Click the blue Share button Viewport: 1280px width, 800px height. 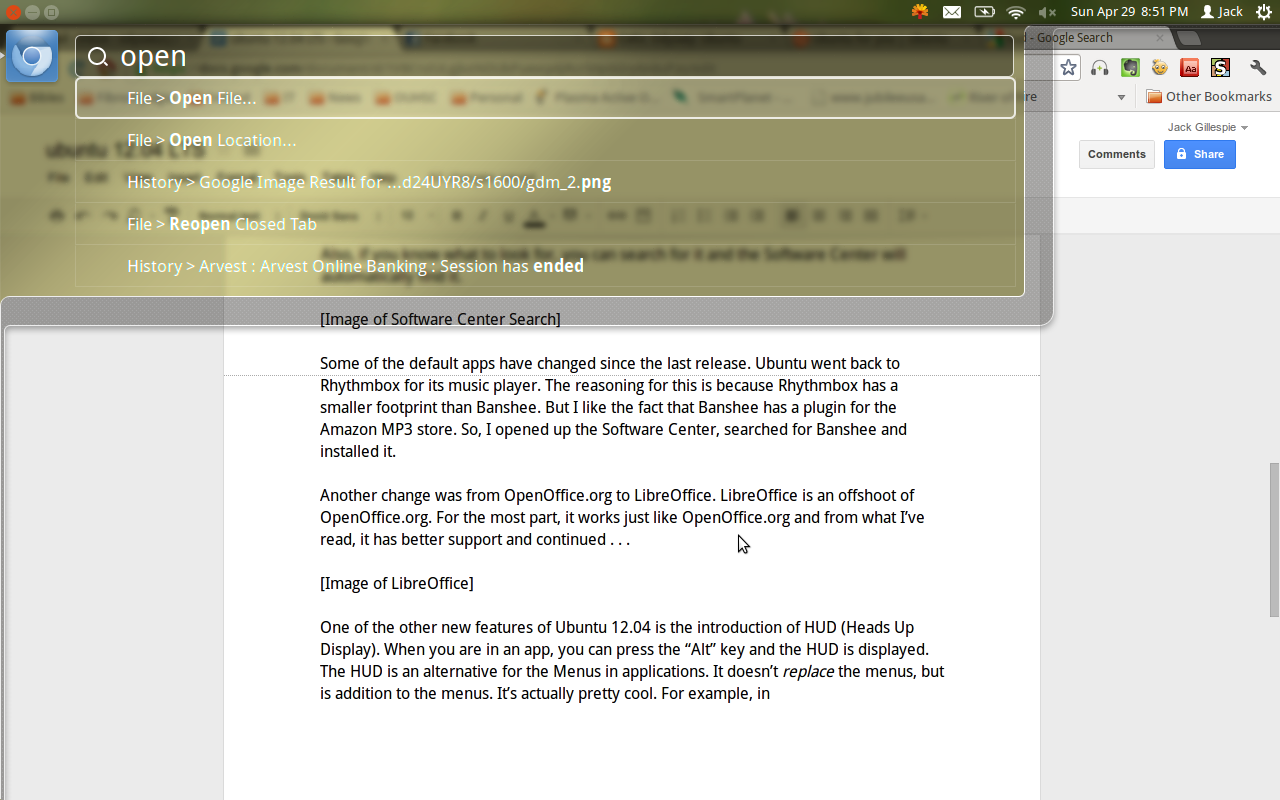tap(1199, 154)
